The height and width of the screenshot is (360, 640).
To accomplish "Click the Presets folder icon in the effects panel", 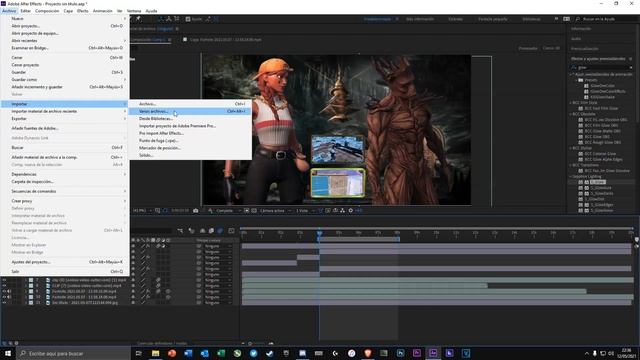I will [580, 80].
